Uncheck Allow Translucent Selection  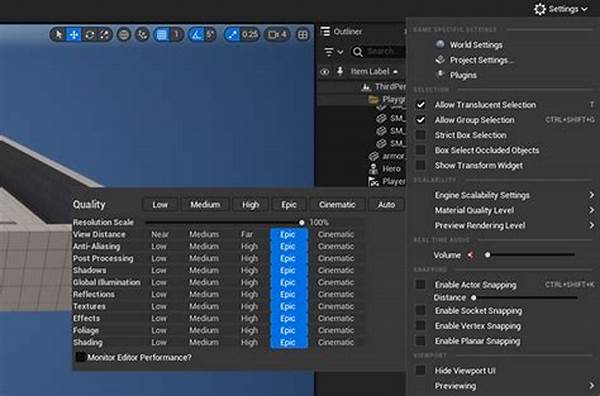421,105
